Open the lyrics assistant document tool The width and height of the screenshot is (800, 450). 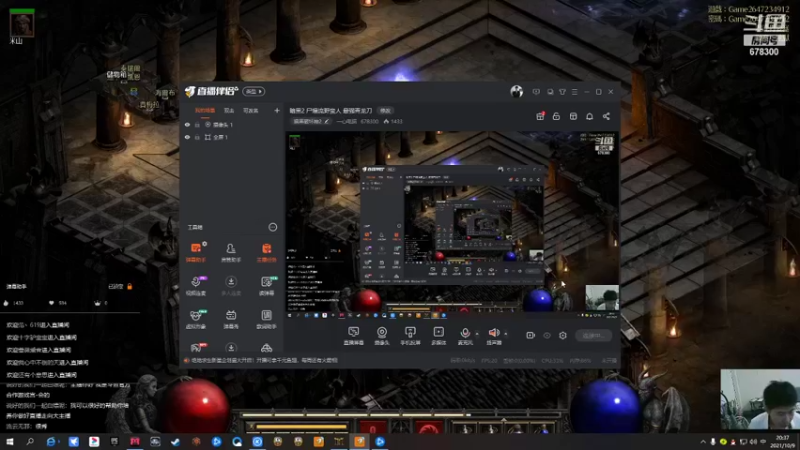(x=266, y=319)
